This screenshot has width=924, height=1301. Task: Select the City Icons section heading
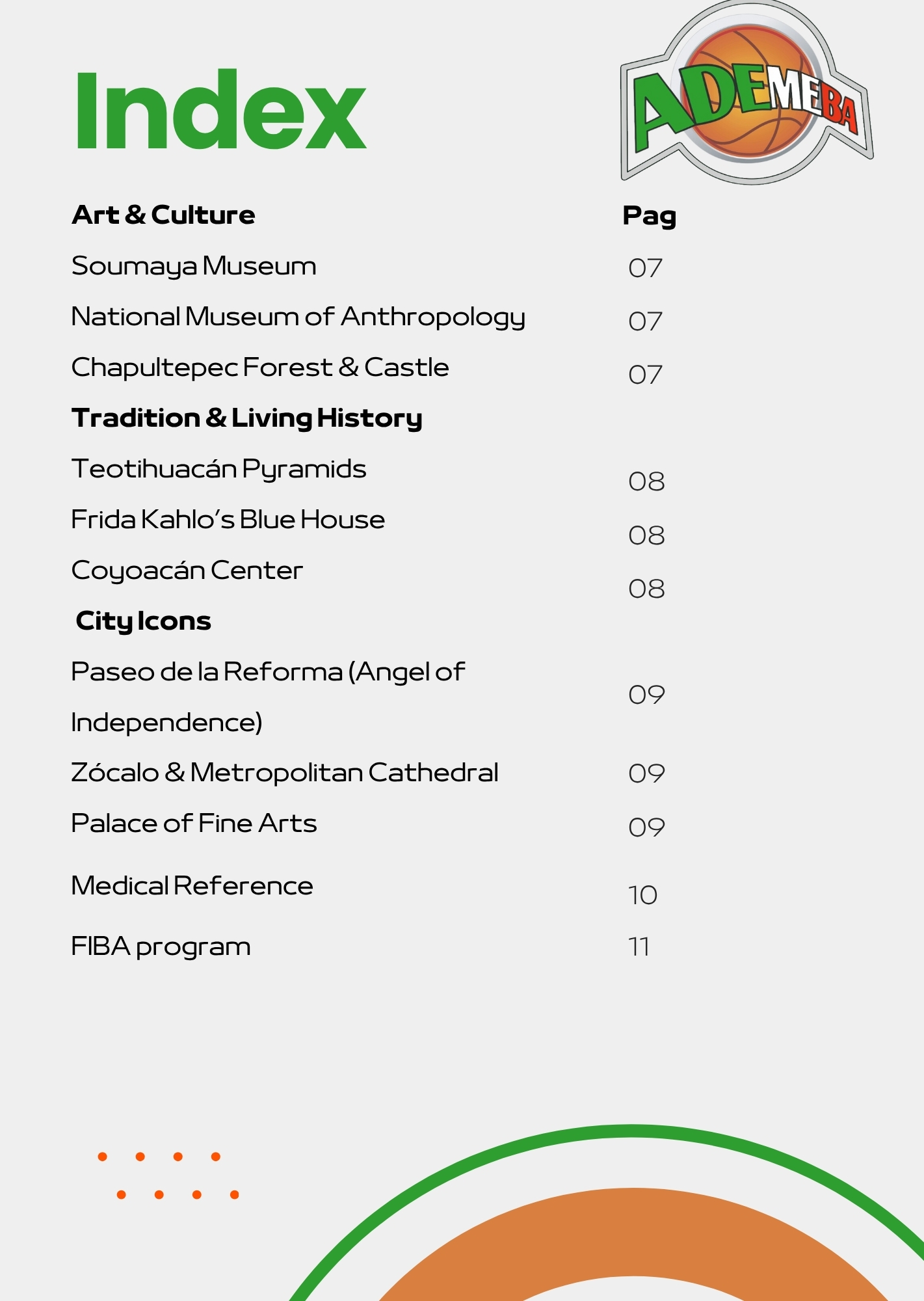(x=144, y=621)
